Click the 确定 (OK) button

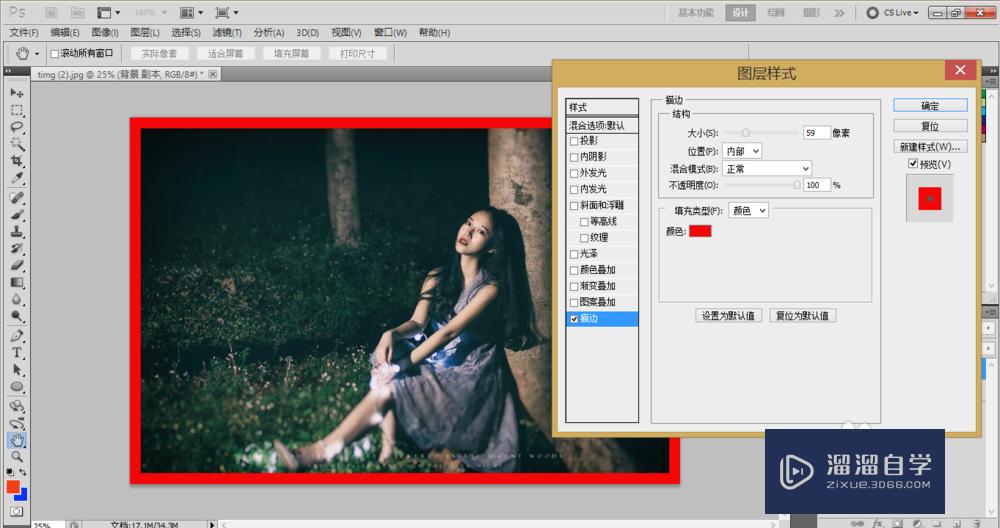point(930,105)
